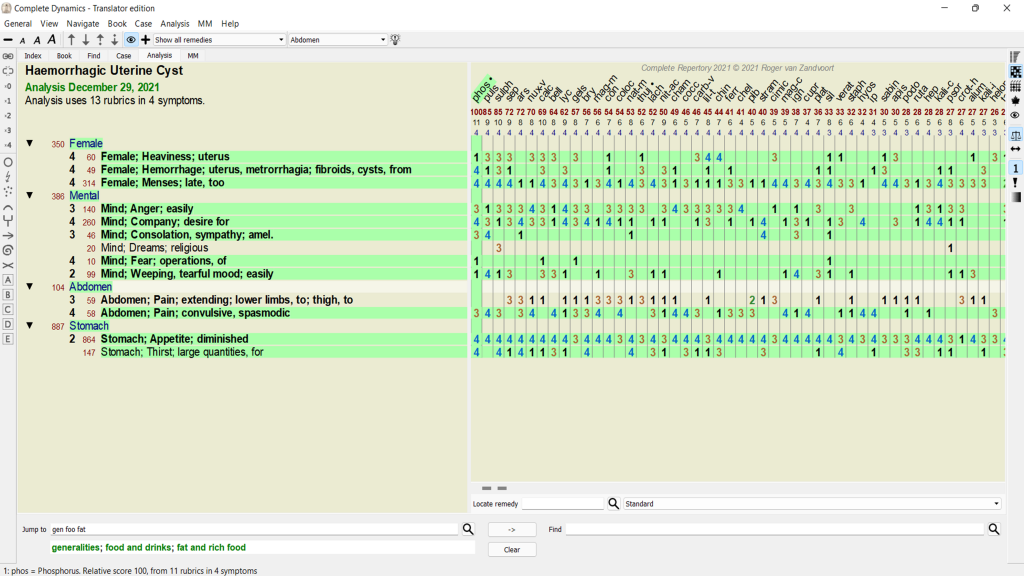The height and width of the screenshot is (576, 1024).
Task: Click the arc symbol icon in sidebar
Action: click(x=8, y=208)
